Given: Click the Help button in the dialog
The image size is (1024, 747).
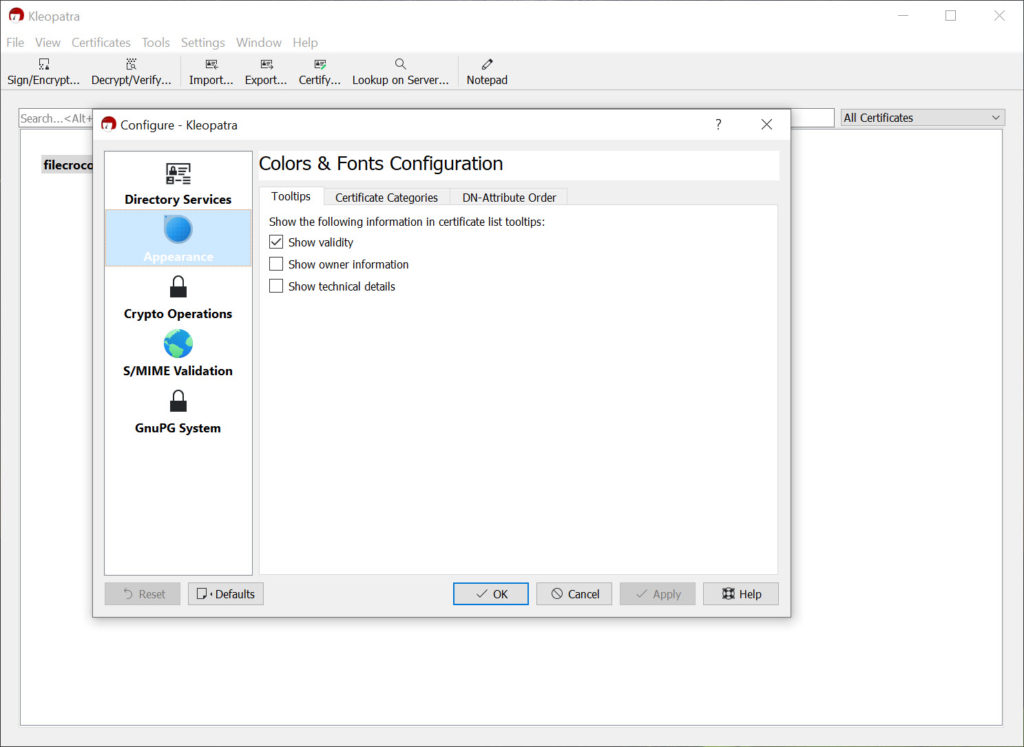Looking at the screenshot, I should 741,594.
